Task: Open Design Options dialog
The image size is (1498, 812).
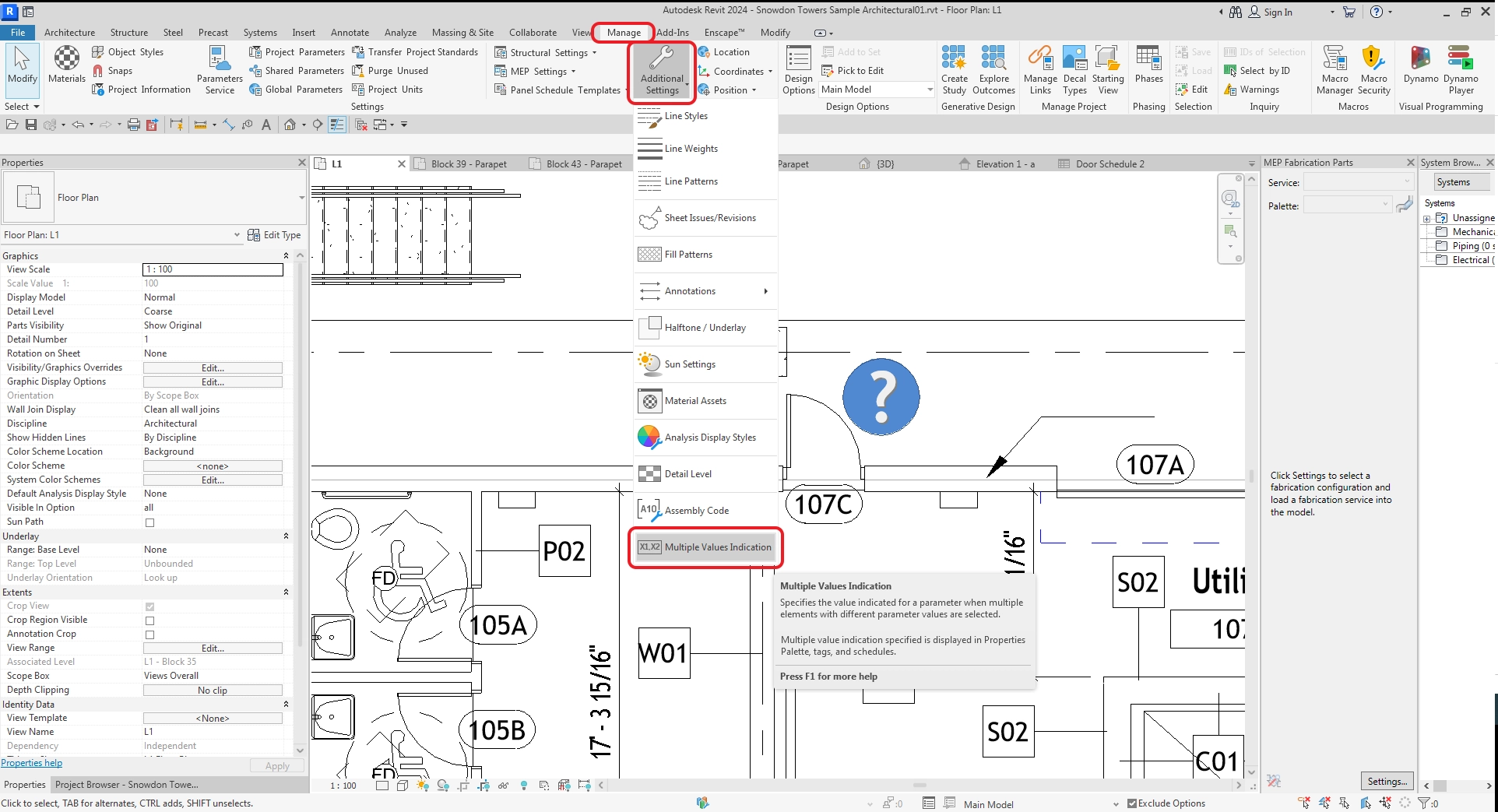Action: click(799, 70)
